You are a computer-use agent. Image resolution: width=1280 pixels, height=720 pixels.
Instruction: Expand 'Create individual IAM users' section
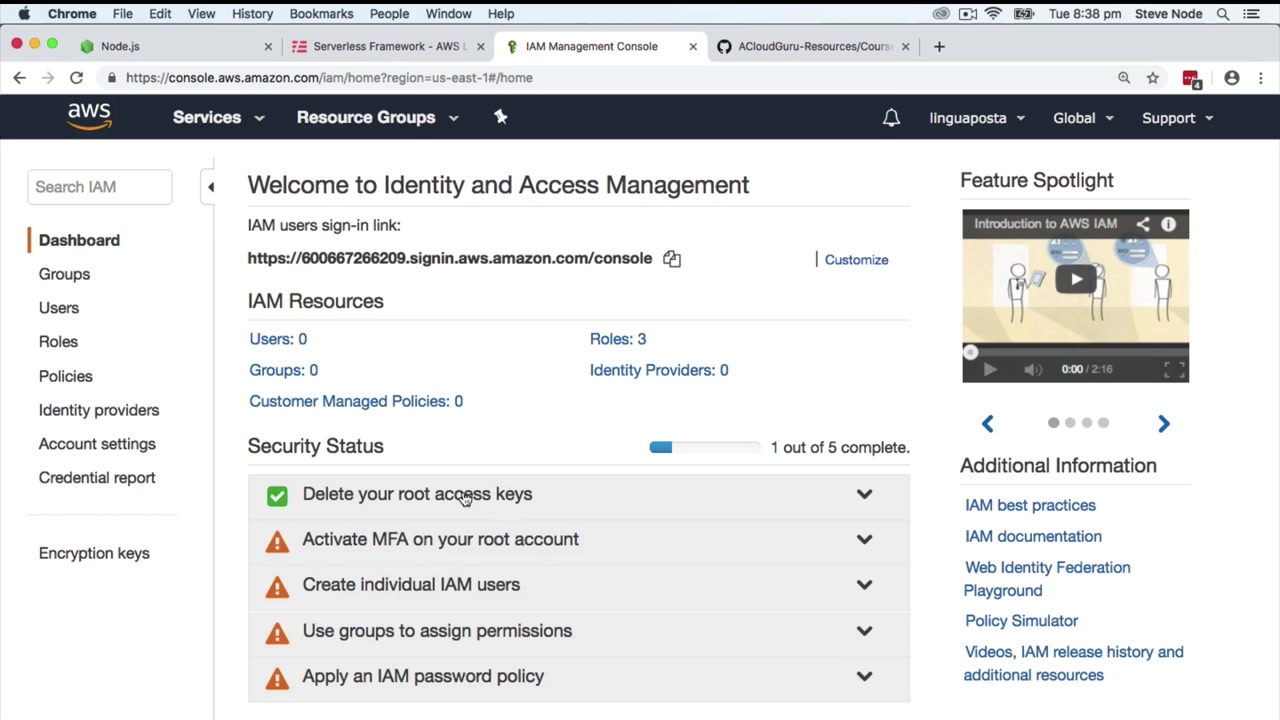point(864,585)
